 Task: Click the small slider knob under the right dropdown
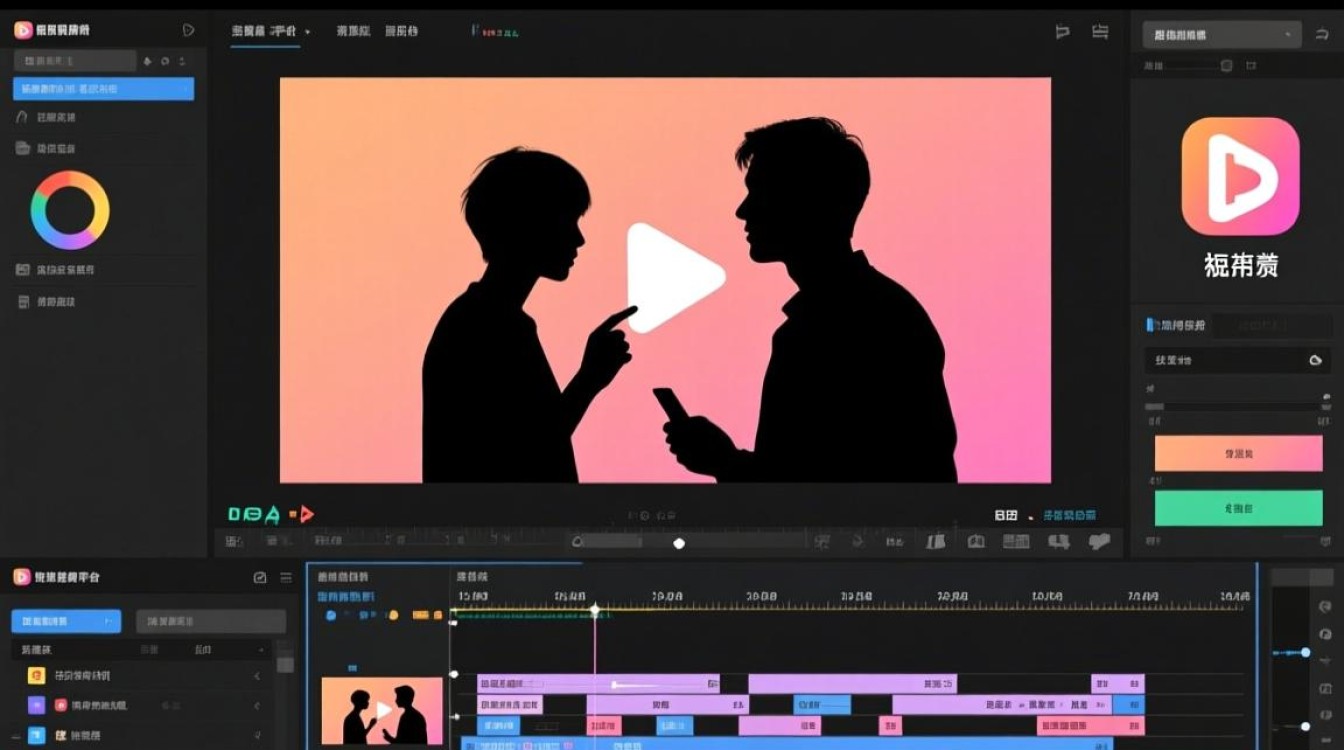(x=1227, y=66)
